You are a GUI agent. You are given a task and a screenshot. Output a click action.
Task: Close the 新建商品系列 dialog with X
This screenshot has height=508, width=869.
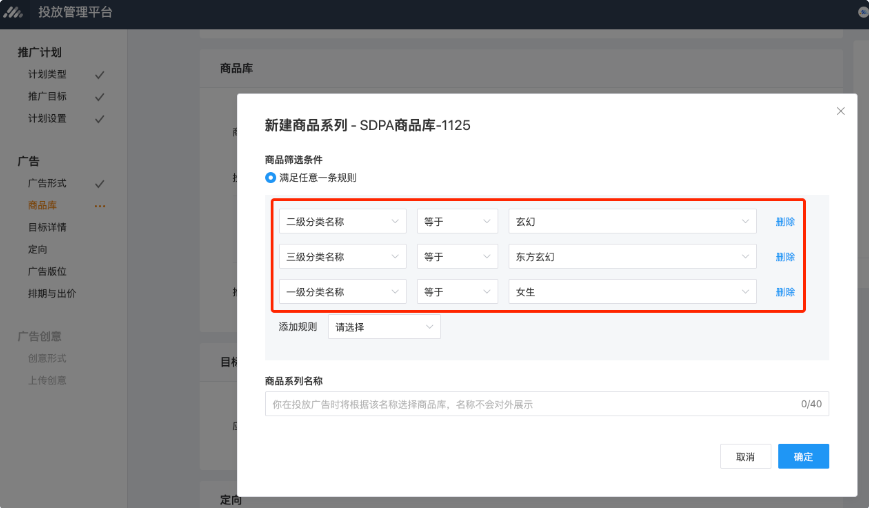[840, 111]
